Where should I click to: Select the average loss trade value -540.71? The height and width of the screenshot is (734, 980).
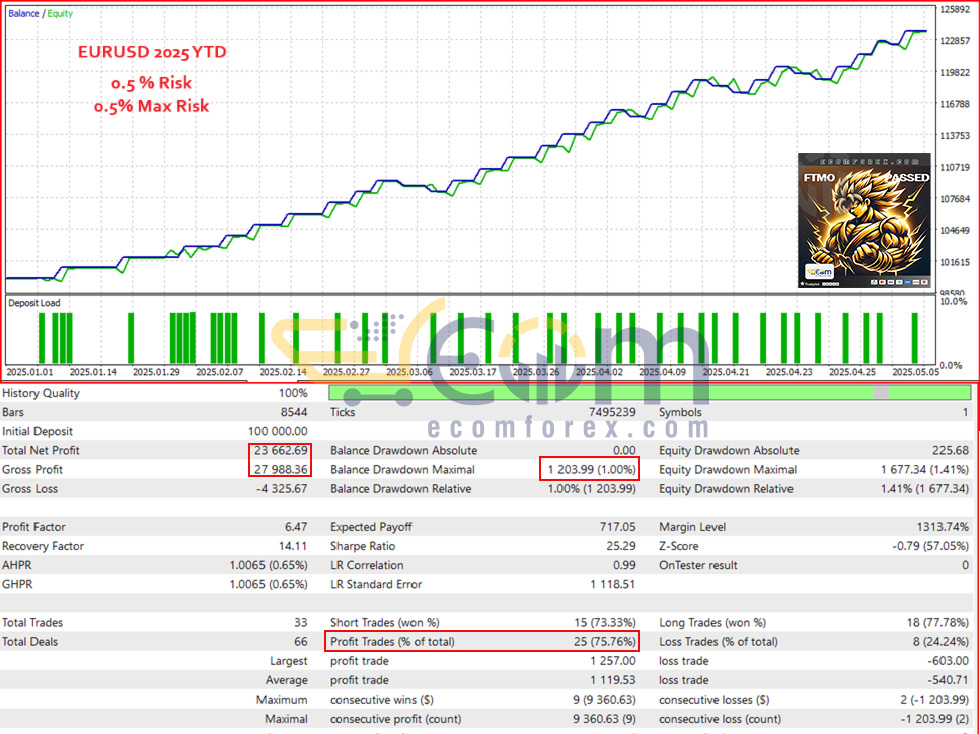click(x=949, y=680)
